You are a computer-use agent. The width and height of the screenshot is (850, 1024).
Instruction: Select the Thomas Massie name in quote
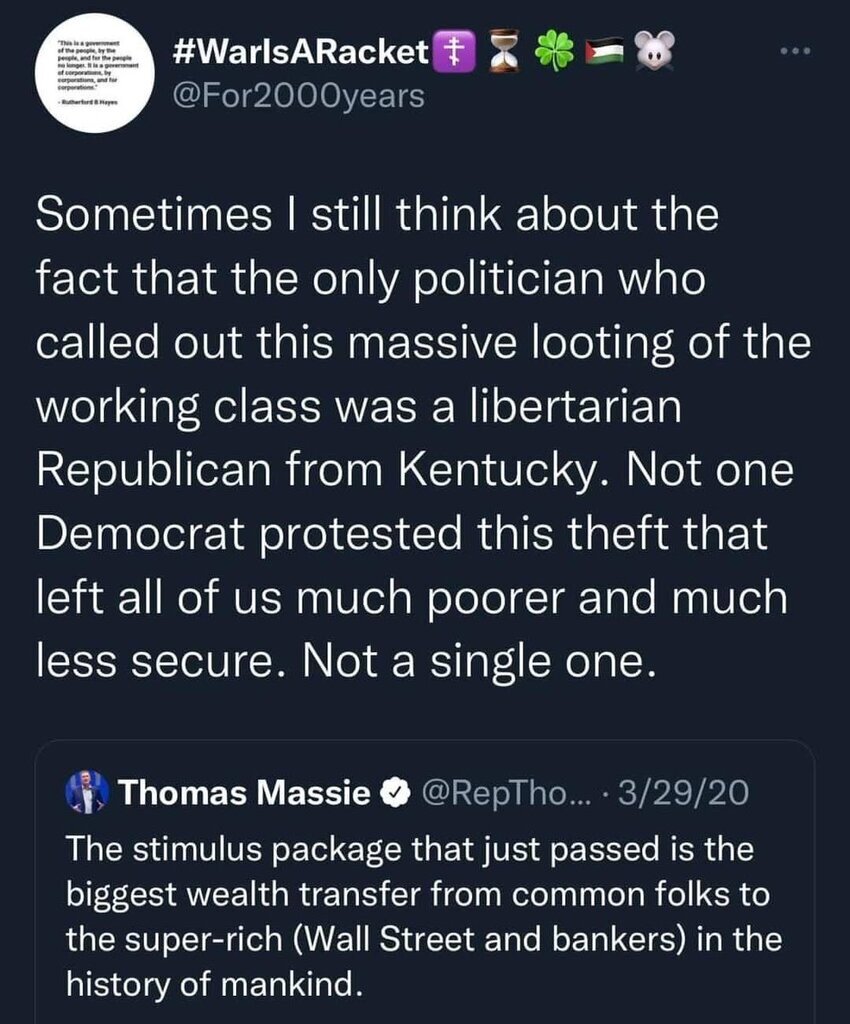(244, 794)
